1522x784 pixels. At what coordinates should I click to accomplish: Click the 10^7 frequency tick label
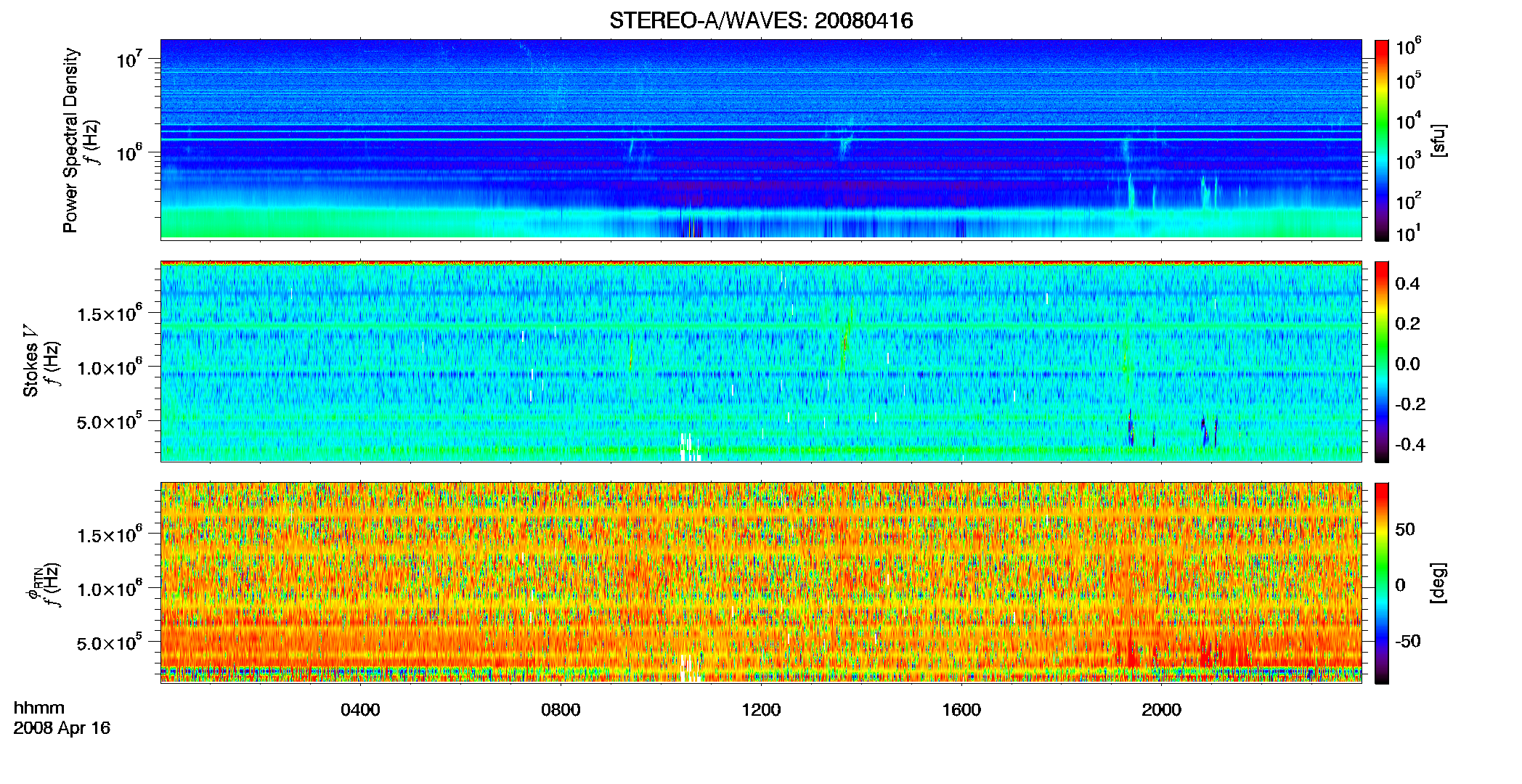[129, 60]
